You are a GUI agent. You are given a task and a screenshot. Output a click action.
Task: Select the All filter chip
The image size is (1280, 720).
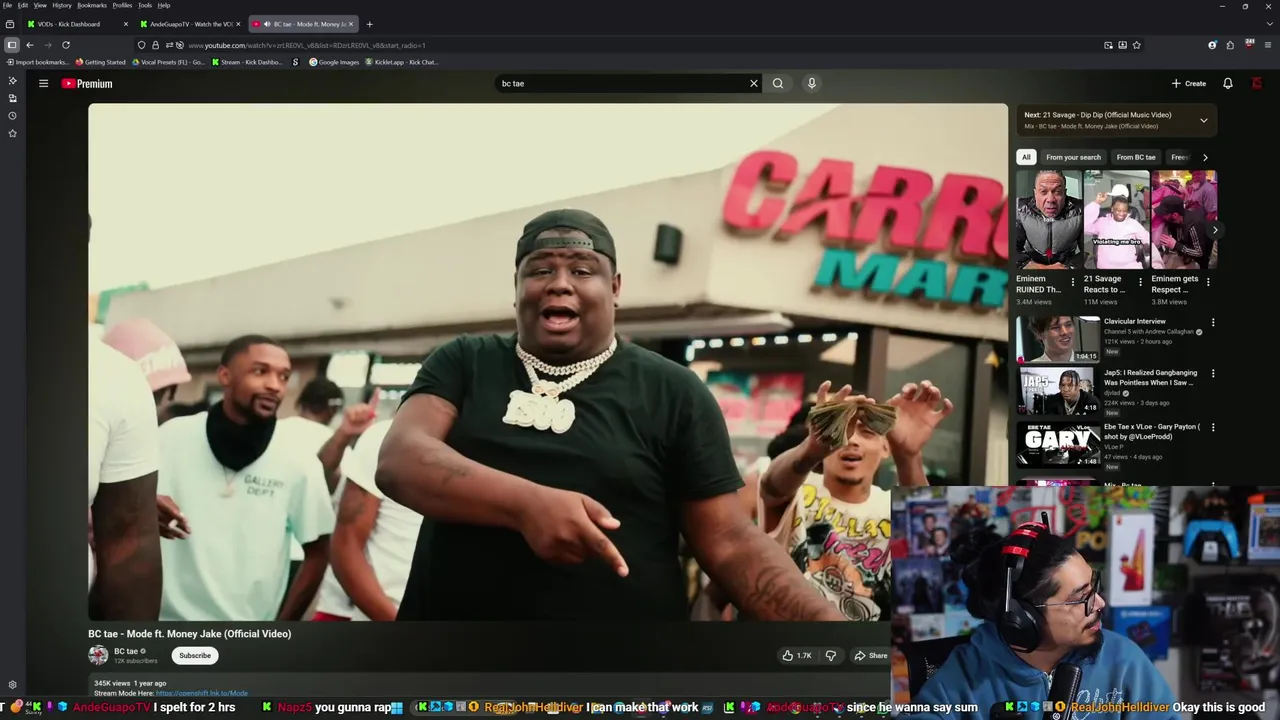click(1026, 157)
